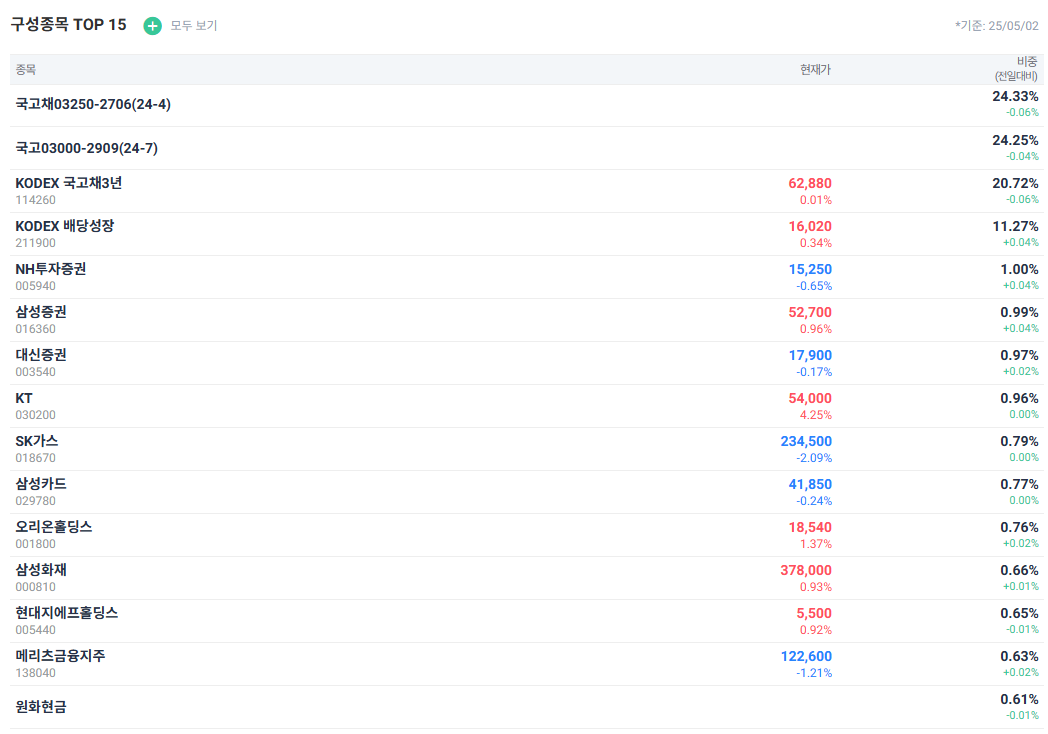Image resolution: width=1048 pixels, height=734 pixels.
Task: Click the SK가스 stock name
Action: click(37, 441)
